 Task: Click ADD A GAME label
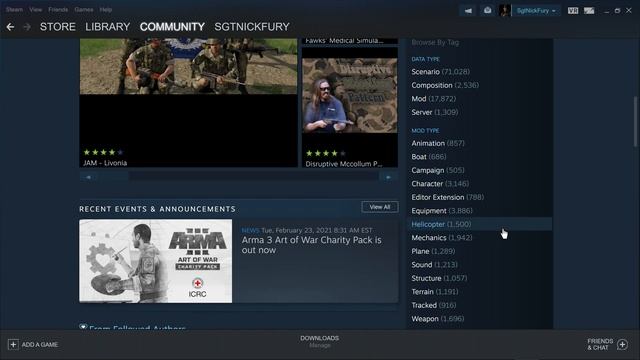click(x=40, y=344)
